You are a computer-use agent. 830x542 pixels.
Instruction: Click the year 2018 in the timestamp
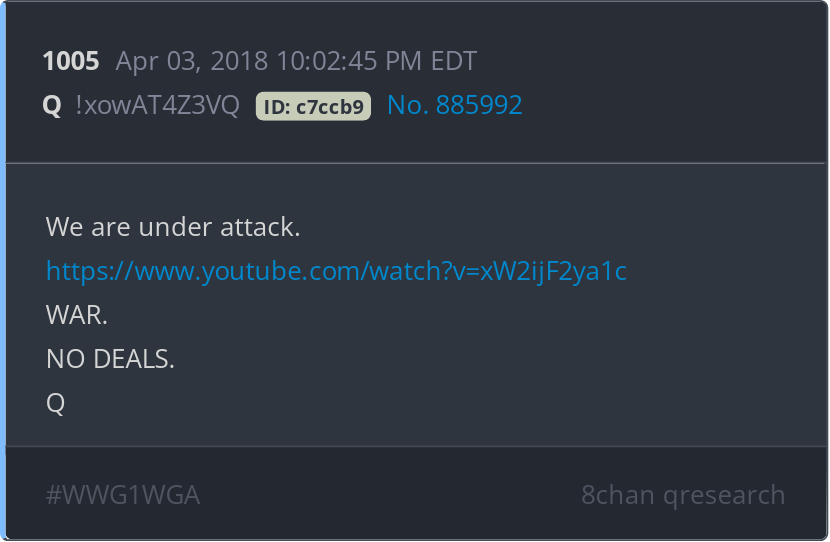[x=239, y=61]
